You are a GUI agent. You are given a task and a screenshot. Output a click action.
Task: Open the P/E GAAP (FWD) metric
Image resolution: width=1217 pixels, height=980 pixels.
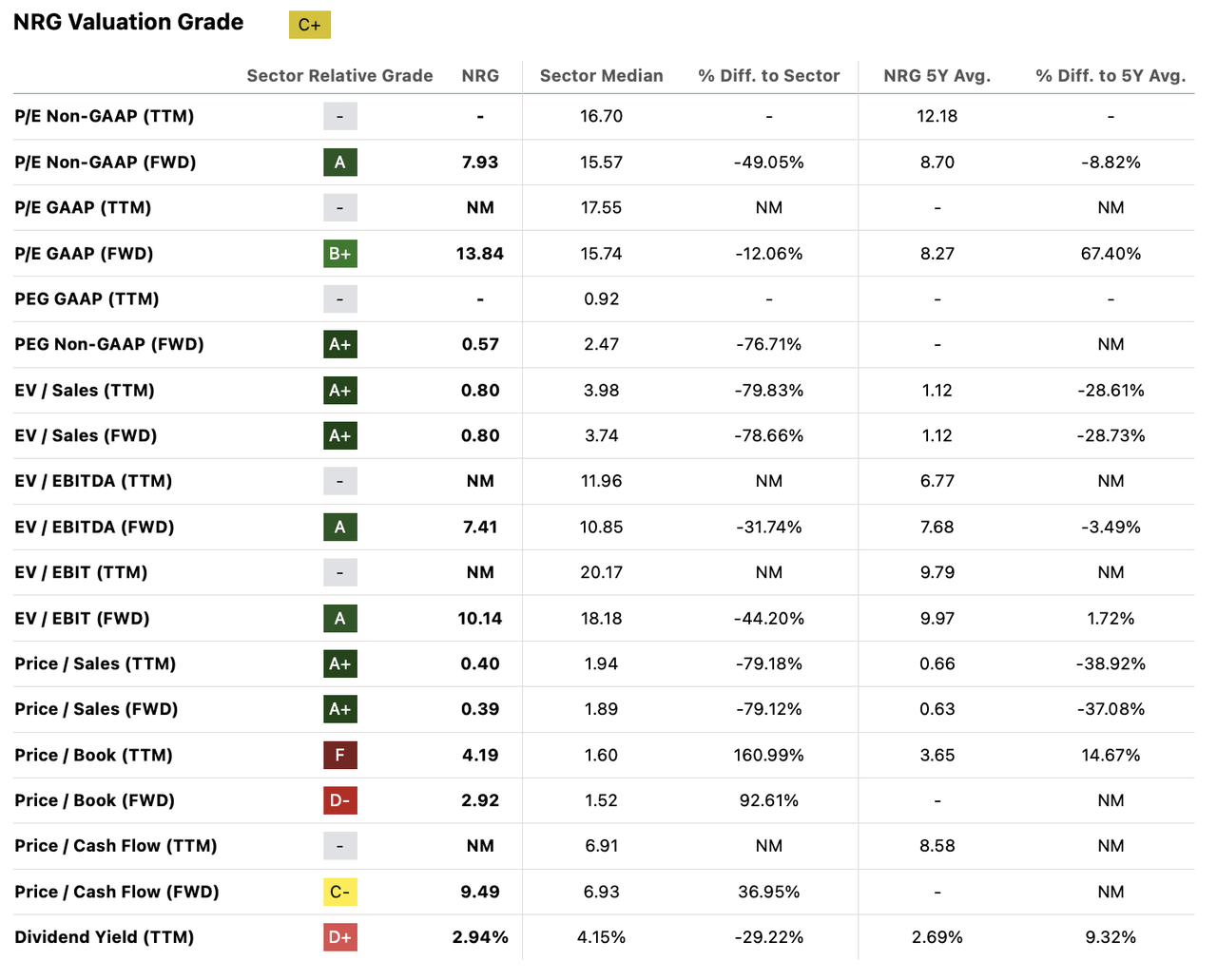[84, 253]
